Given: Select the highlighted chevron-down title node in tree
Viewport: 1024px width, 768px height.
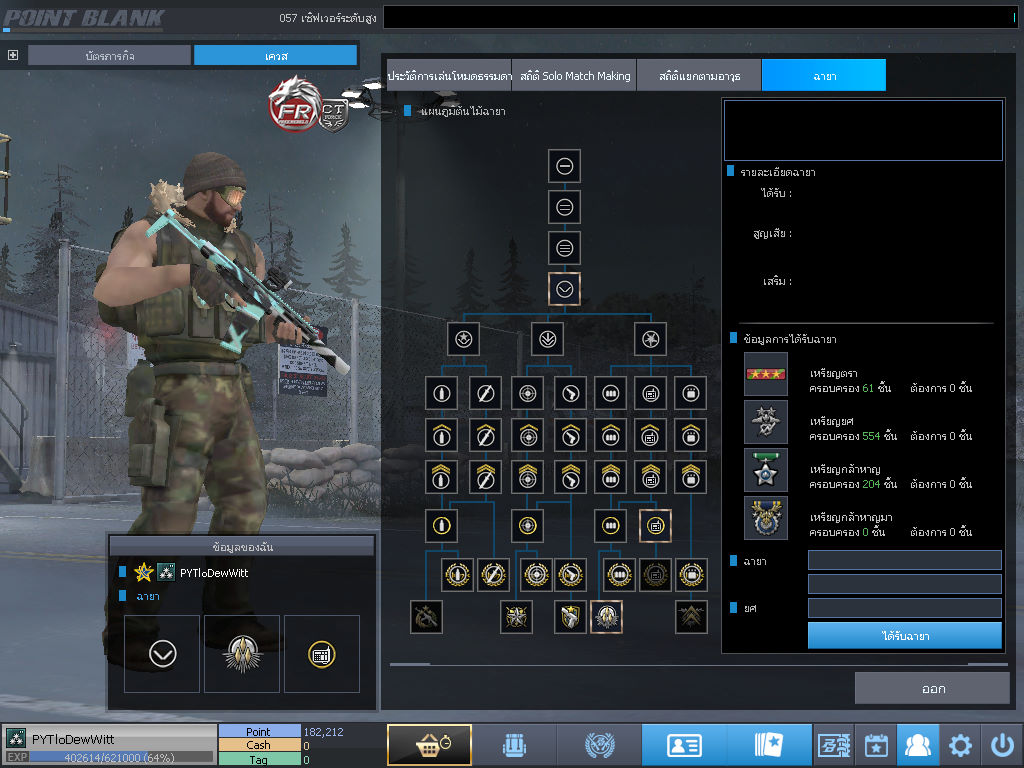Looking at the screenshot, I should (x=565, y=289).
